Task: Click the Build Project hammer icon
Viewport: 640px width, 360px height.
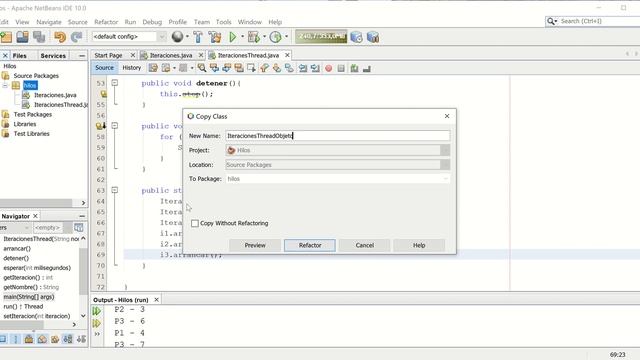Action: 198,37
